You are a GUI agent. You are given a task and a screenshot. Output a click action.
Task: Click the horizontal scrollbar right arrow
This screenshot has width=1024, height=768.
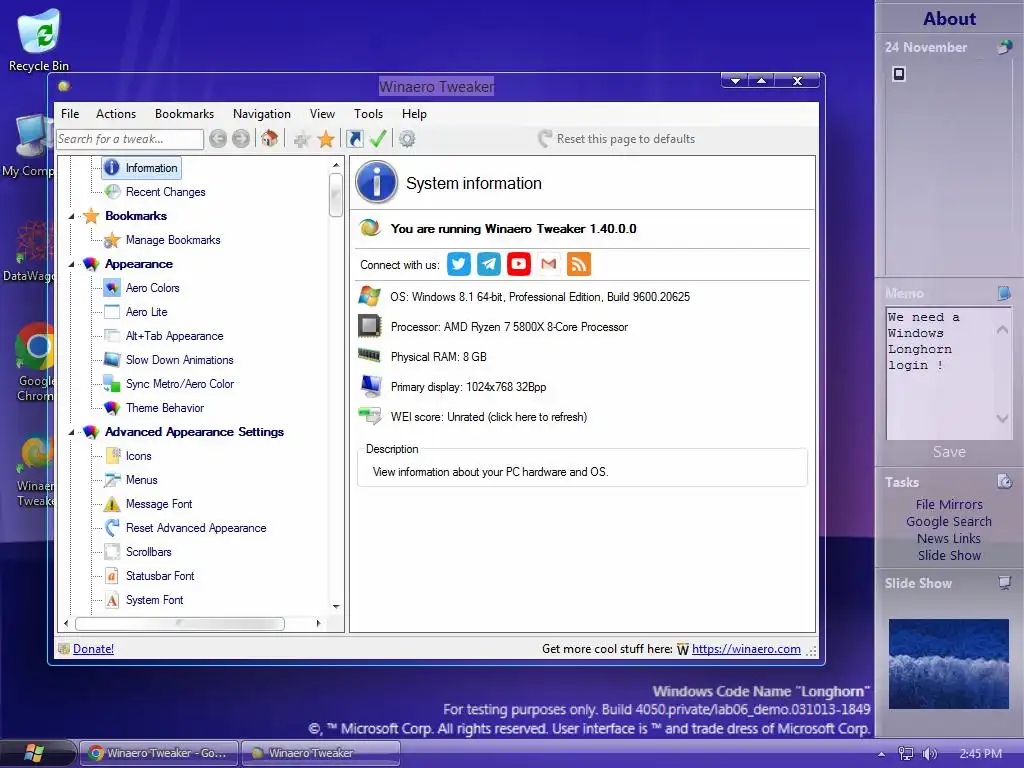pos(318,624)
